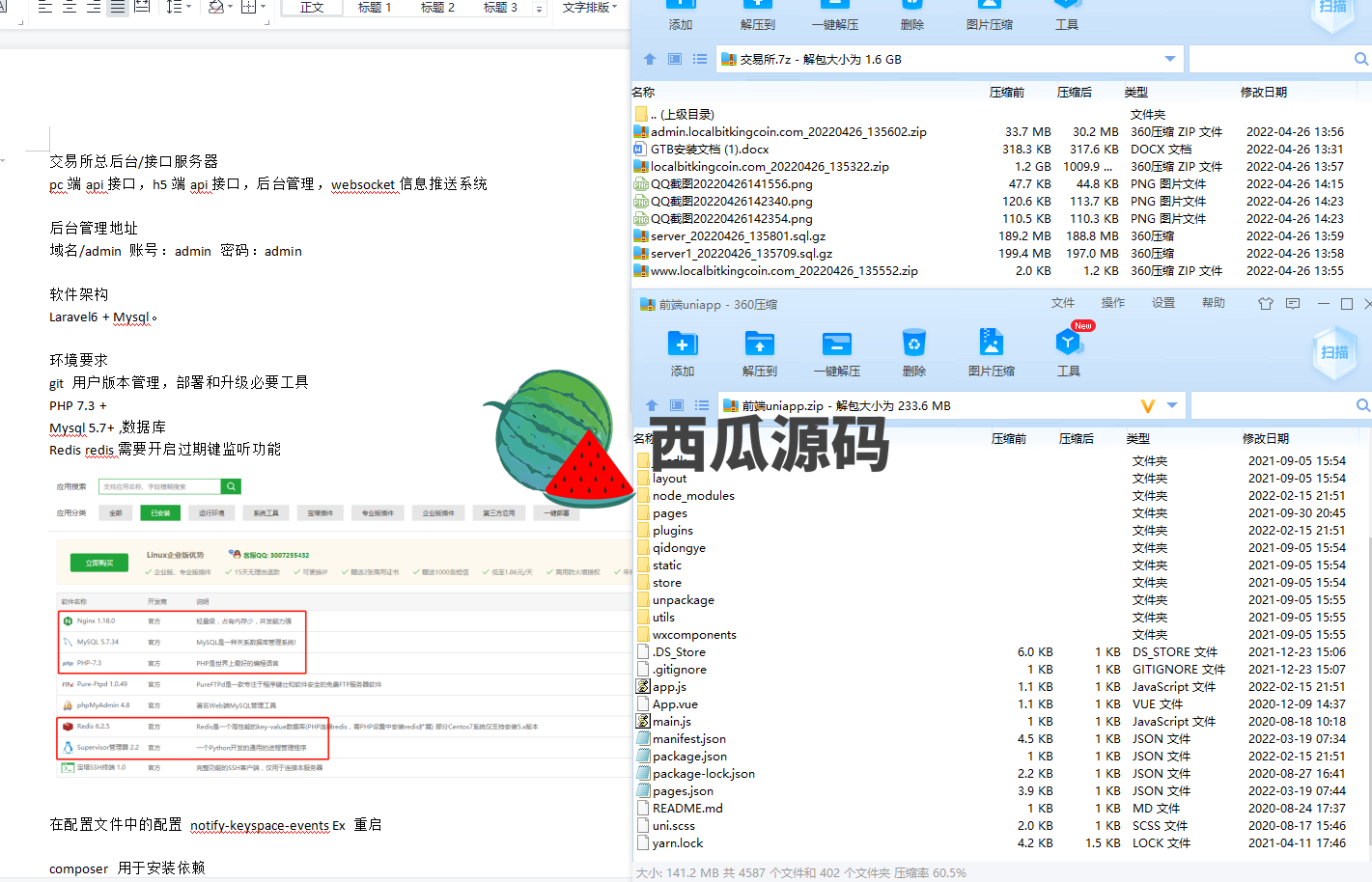Click the 扫描 shield in 前端uniapp window
This screenshot has width=1372, height=882.
pos(1334,352)
